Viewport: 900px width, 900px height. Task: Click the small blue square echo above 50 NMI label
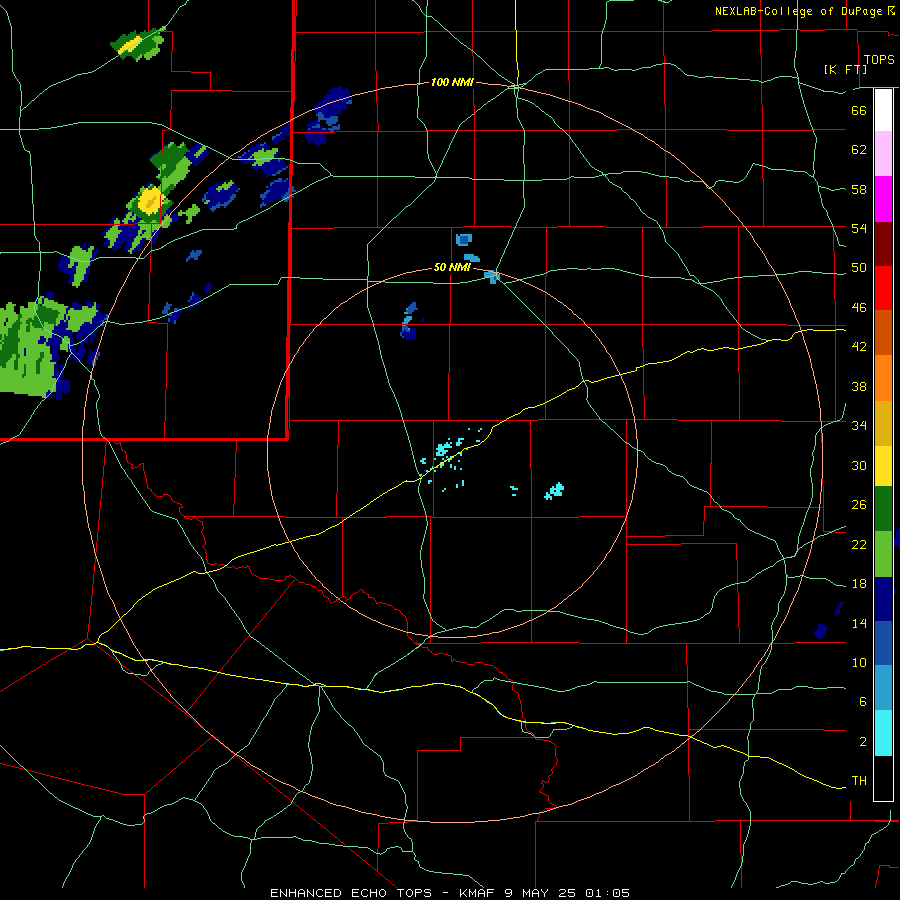pos(464,239)
